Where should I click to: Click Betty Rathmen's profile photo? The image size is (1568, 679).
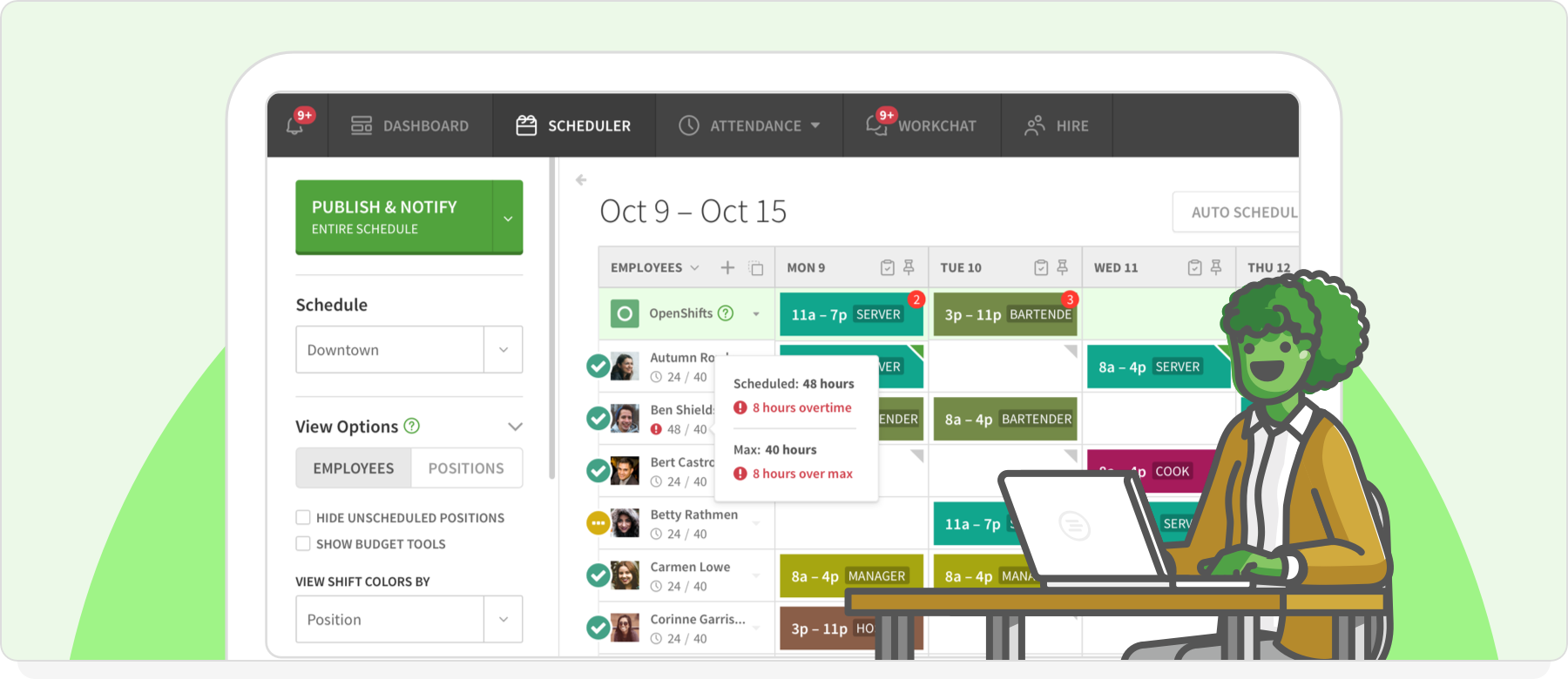click(x=625, y=523)
